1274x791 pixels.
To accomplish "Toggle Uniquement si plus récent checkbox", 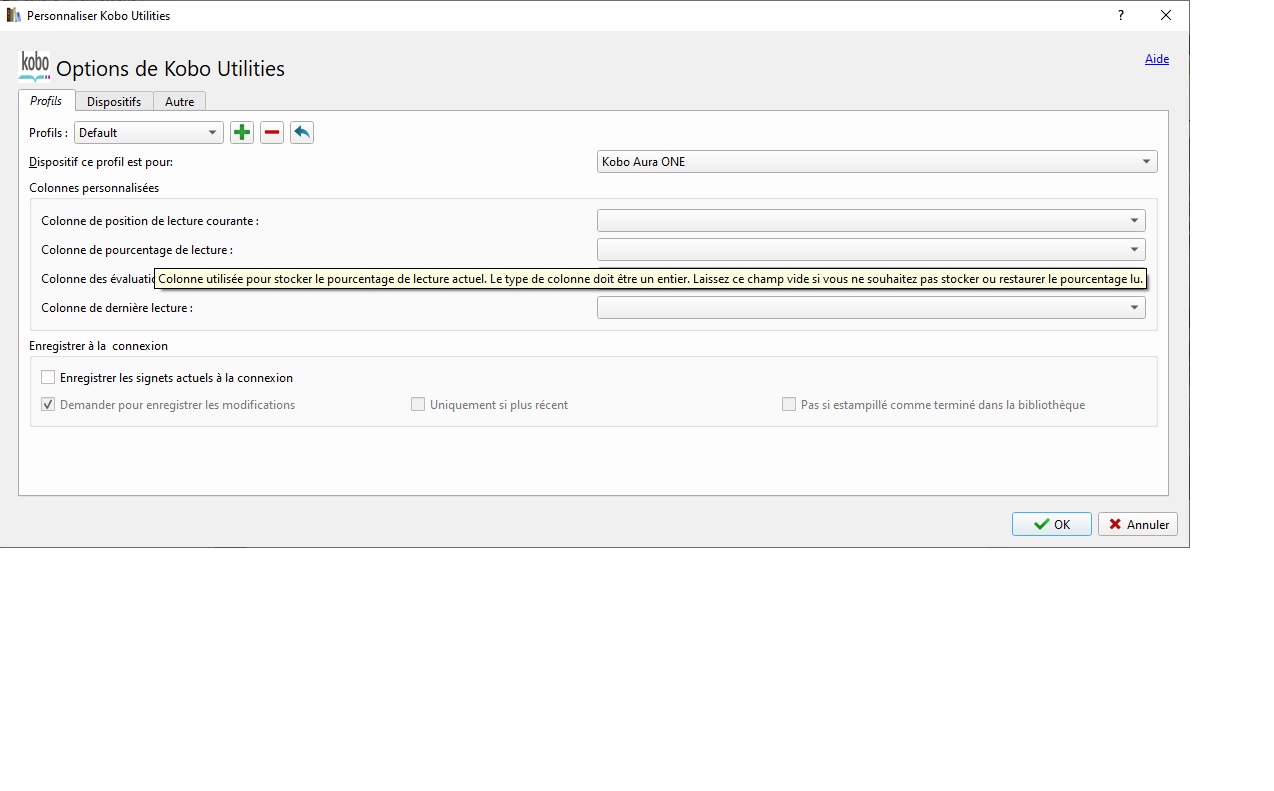I will tap(418, 405).
